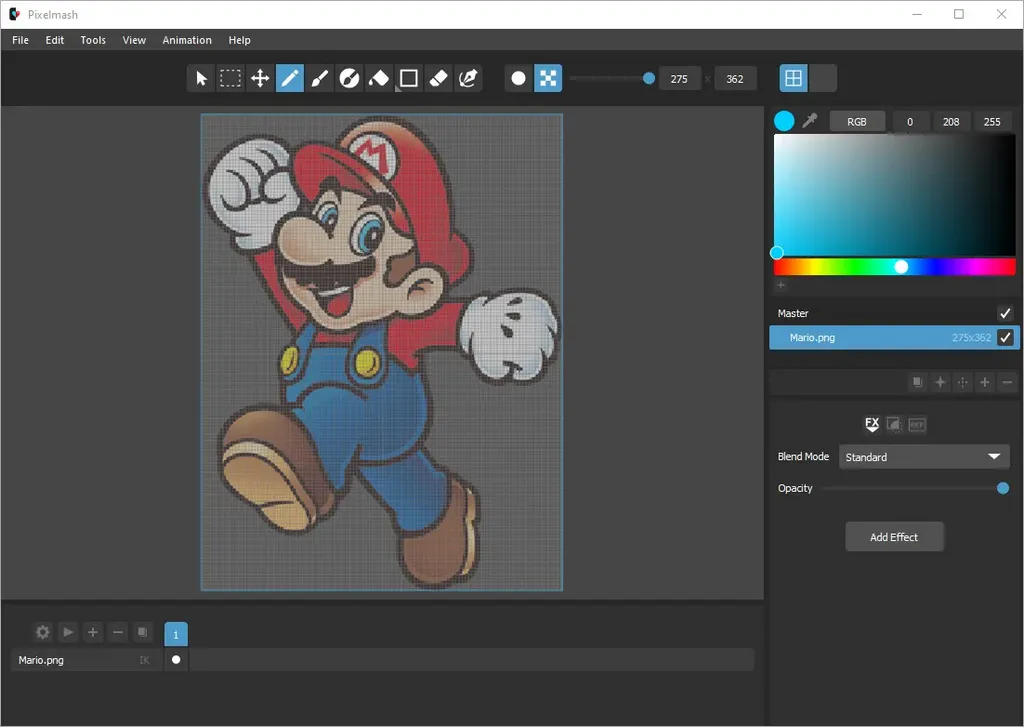Click the dotted cross layer icon
Viewport: 1024px width, 727px height.
(x=963, y=382)
